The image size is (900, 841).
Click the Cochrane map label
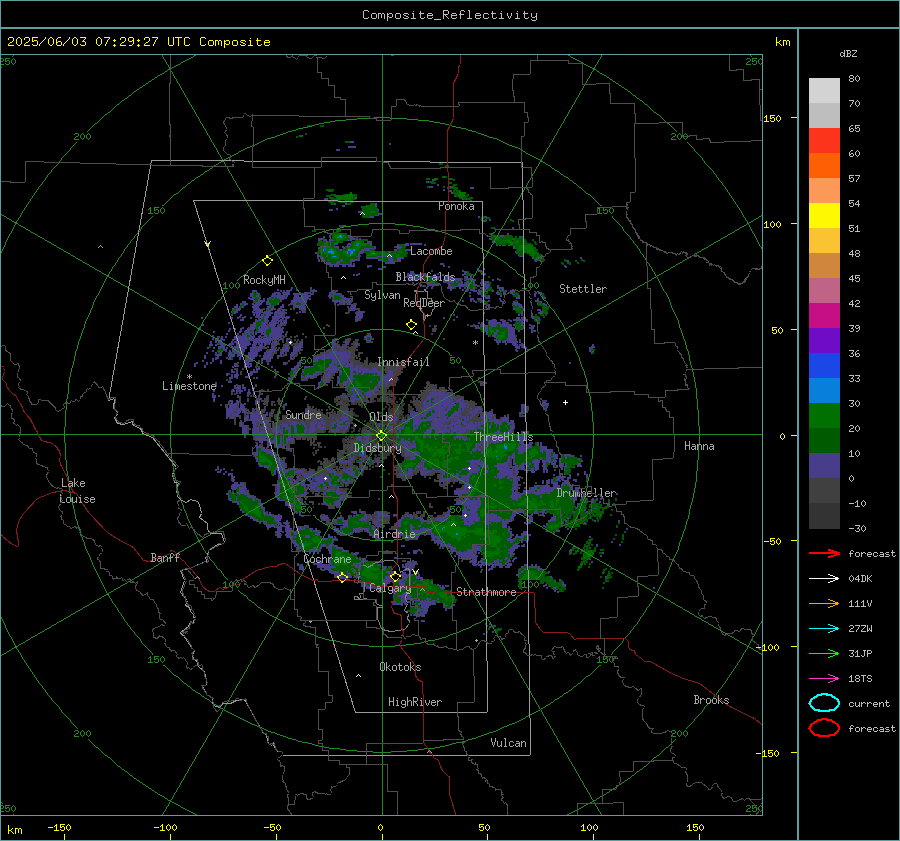pyautogui.click(x=327, y=559)
